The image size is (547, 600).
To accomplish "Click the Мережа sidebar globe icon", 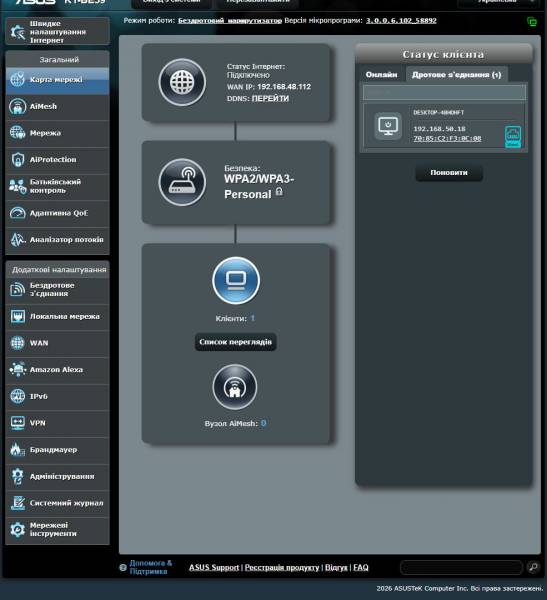I will (x=18, y=133).
